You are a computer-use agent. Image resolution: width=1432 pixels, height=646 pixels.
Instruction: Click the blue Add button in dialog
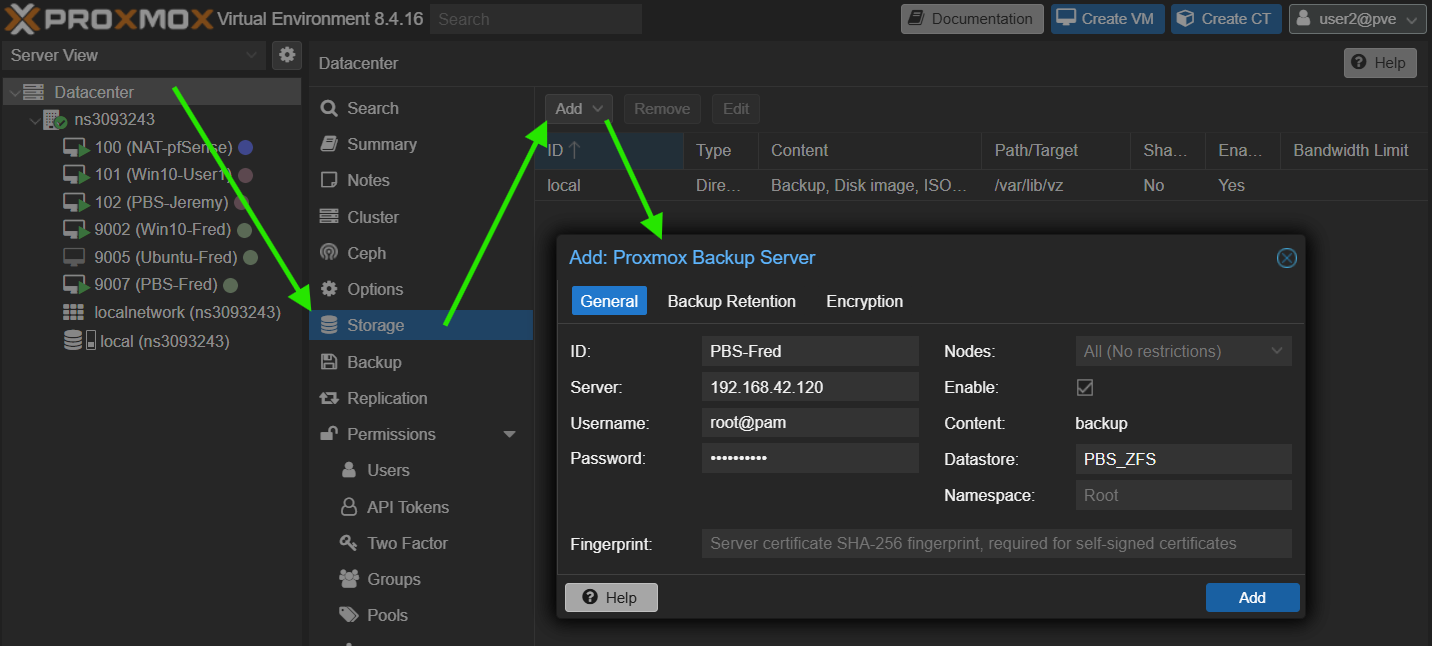[x=1252, y=597]
